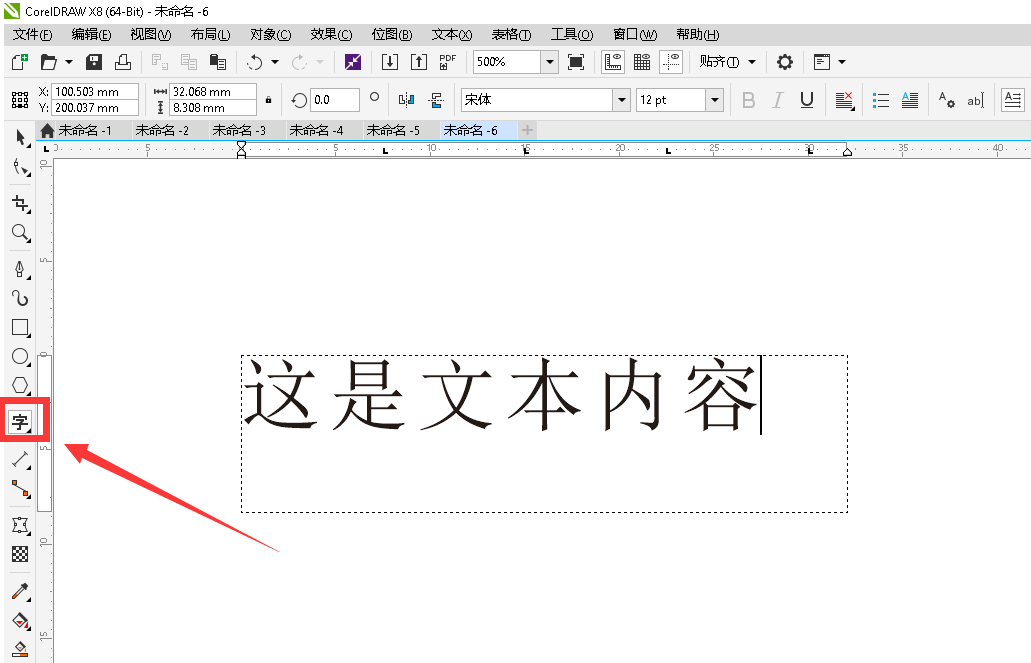Open the zoom level dropdown 500%
Viewport: 1031px width, 663px height.
click(x=550, y=62)
